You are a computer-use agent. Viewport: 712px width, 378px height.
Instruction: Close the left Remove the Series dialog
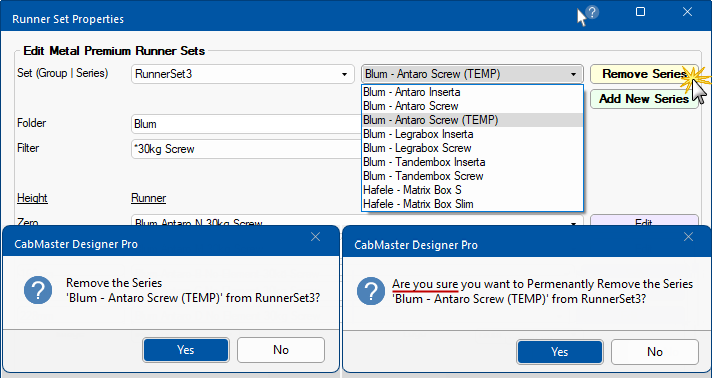click(x=315, y=237)
